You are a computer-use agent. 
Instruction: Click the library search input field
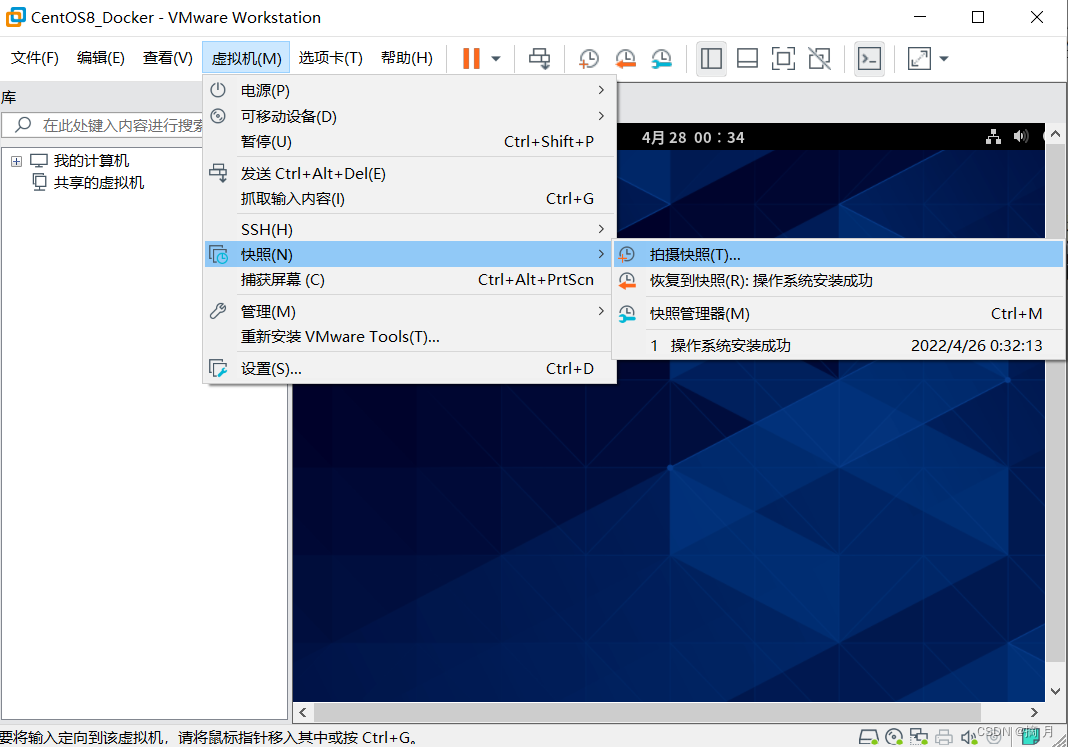pos(104,125)
